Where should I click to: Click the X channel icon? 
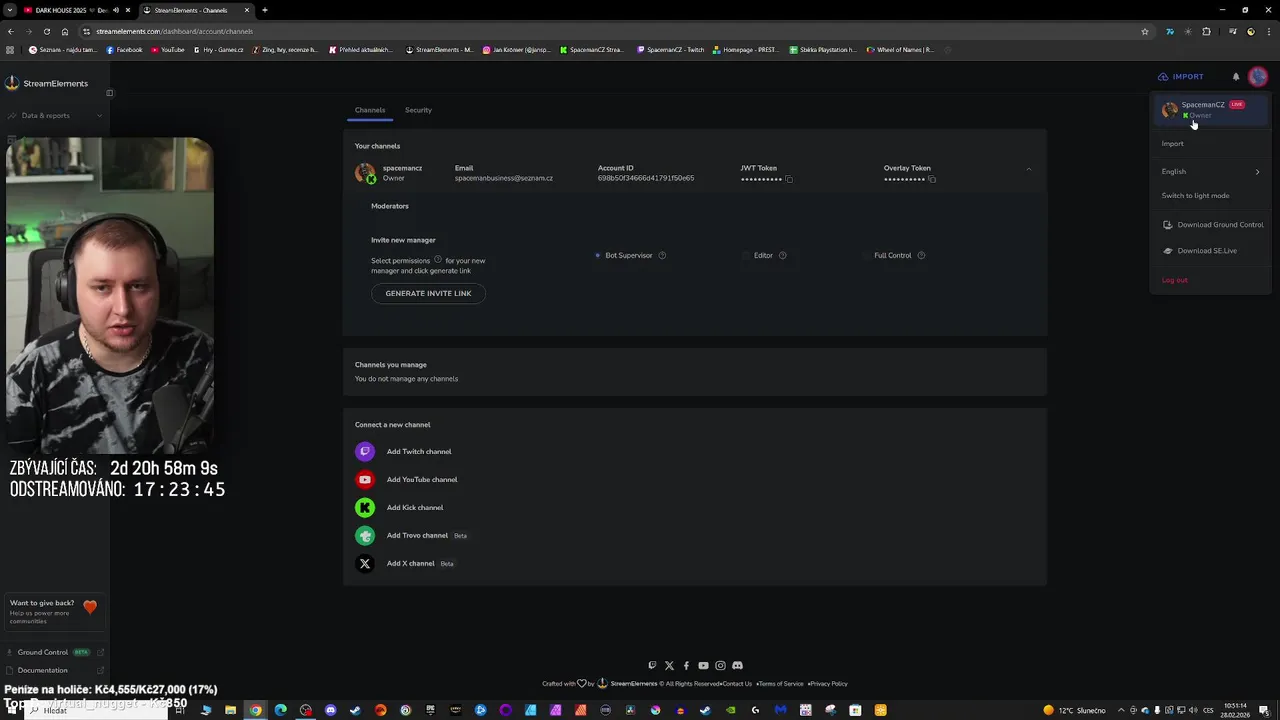click(365, 563)
